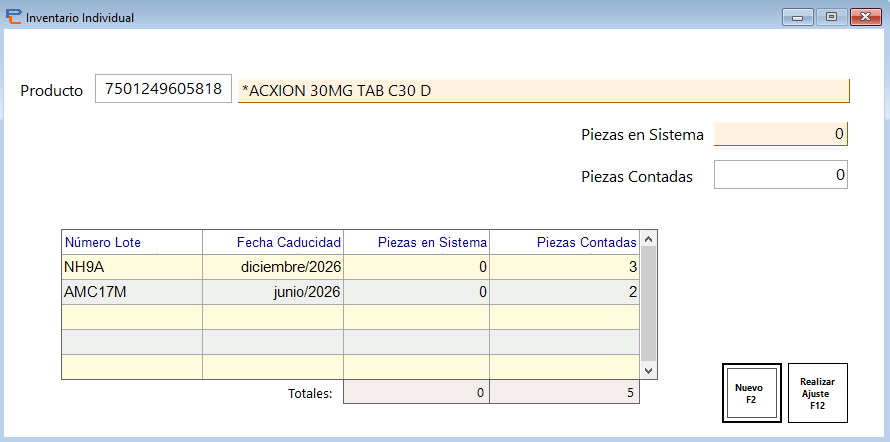Screen dimensions: 890x442
Task: Click the junio/2026 expiry cell
Action: click(x=273, y=292)
